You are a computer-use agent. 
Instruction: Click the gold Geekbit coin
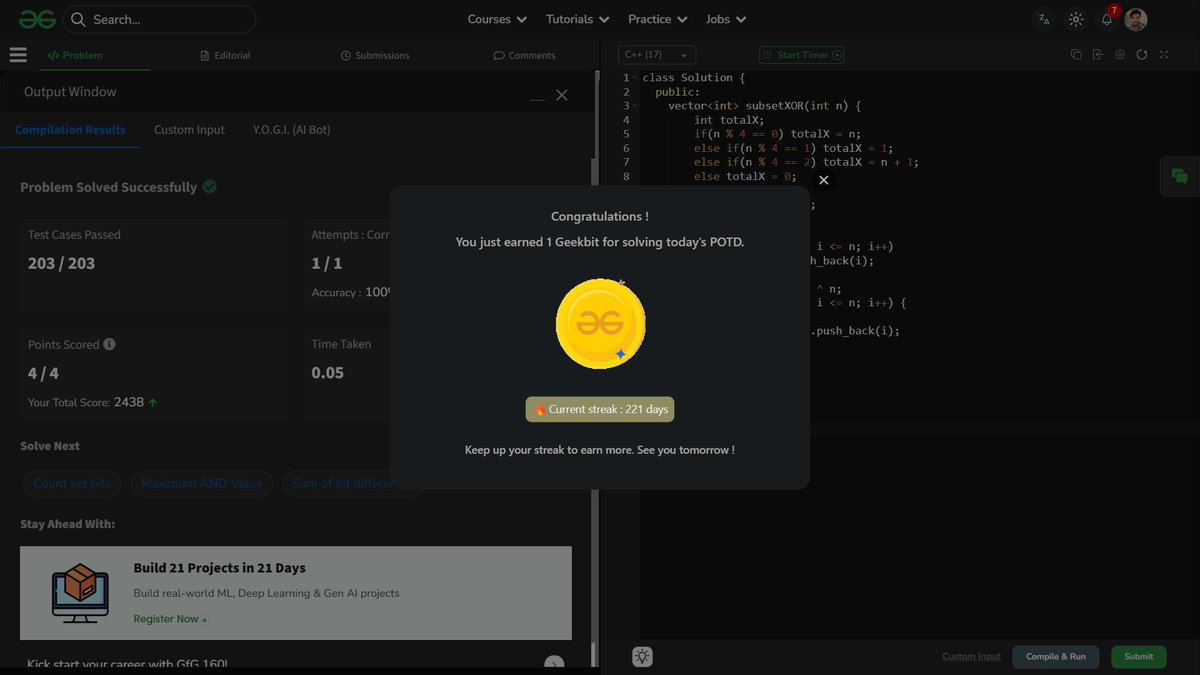(x=601, y=324)
